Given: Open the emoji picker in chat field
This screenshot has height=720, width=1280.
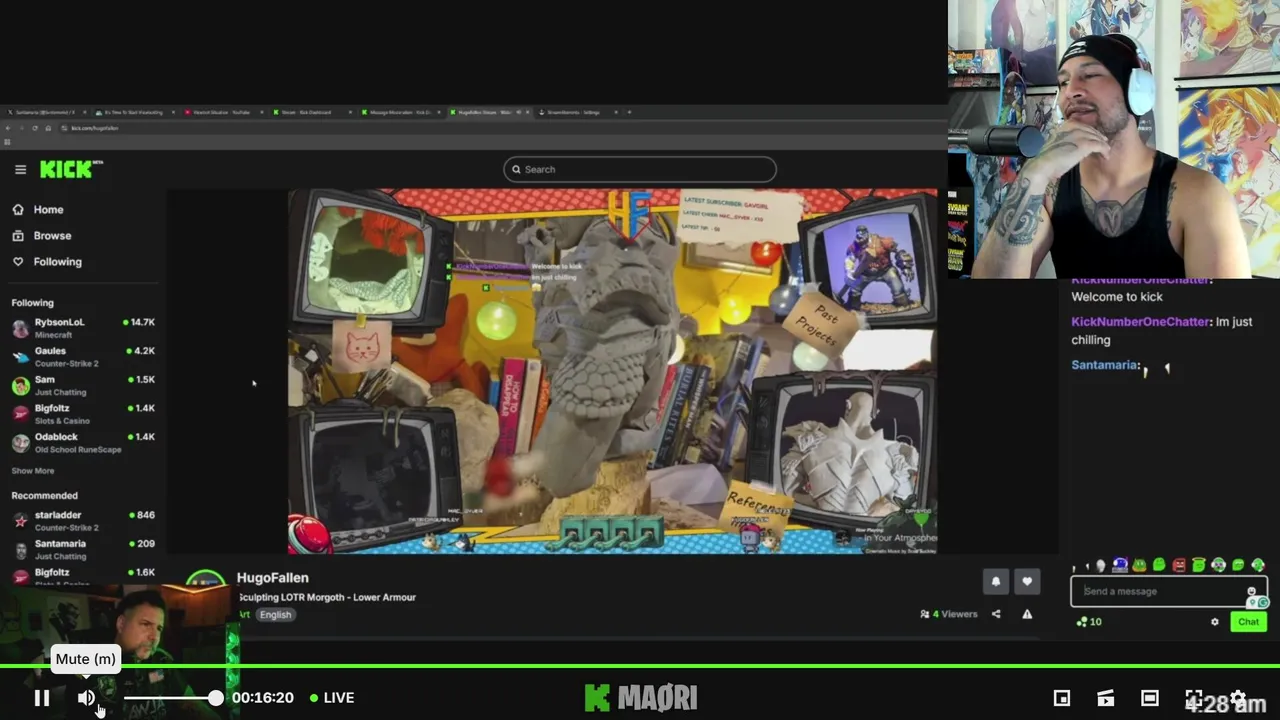Looking at the screenshot, I should (x=1251, y=591).
